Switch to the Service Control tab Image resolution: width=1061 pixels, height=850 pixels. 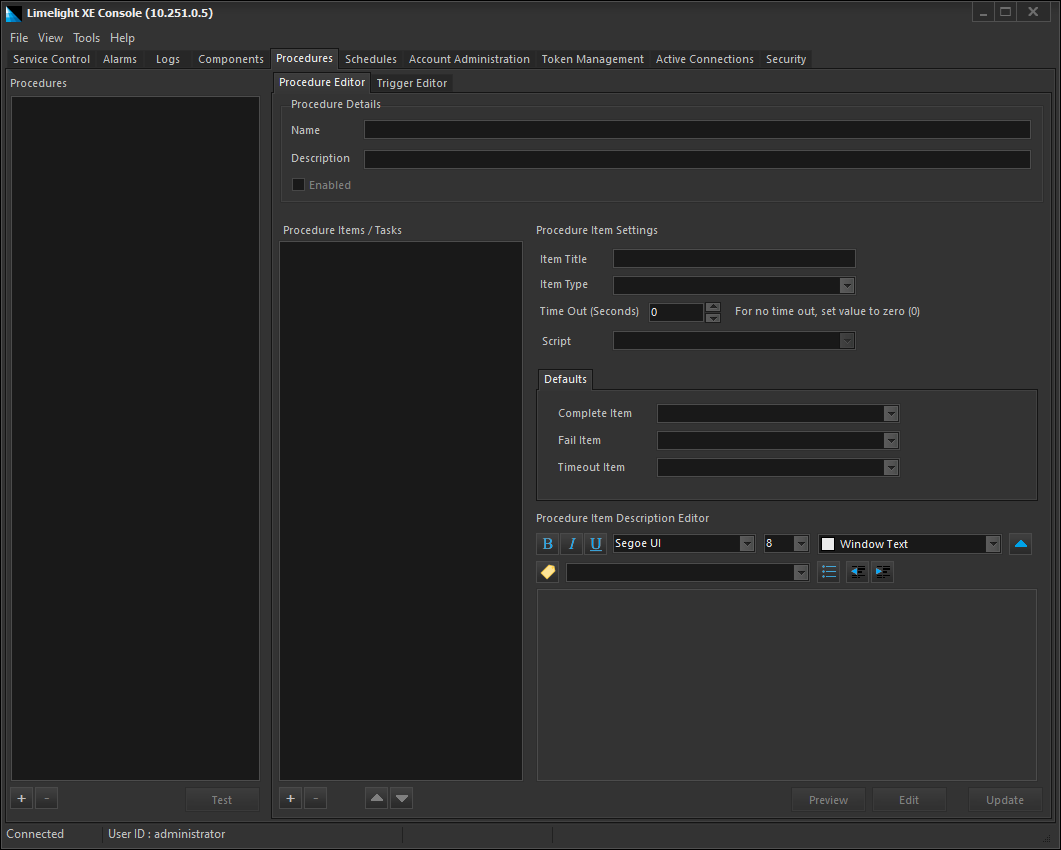point(51,60)
